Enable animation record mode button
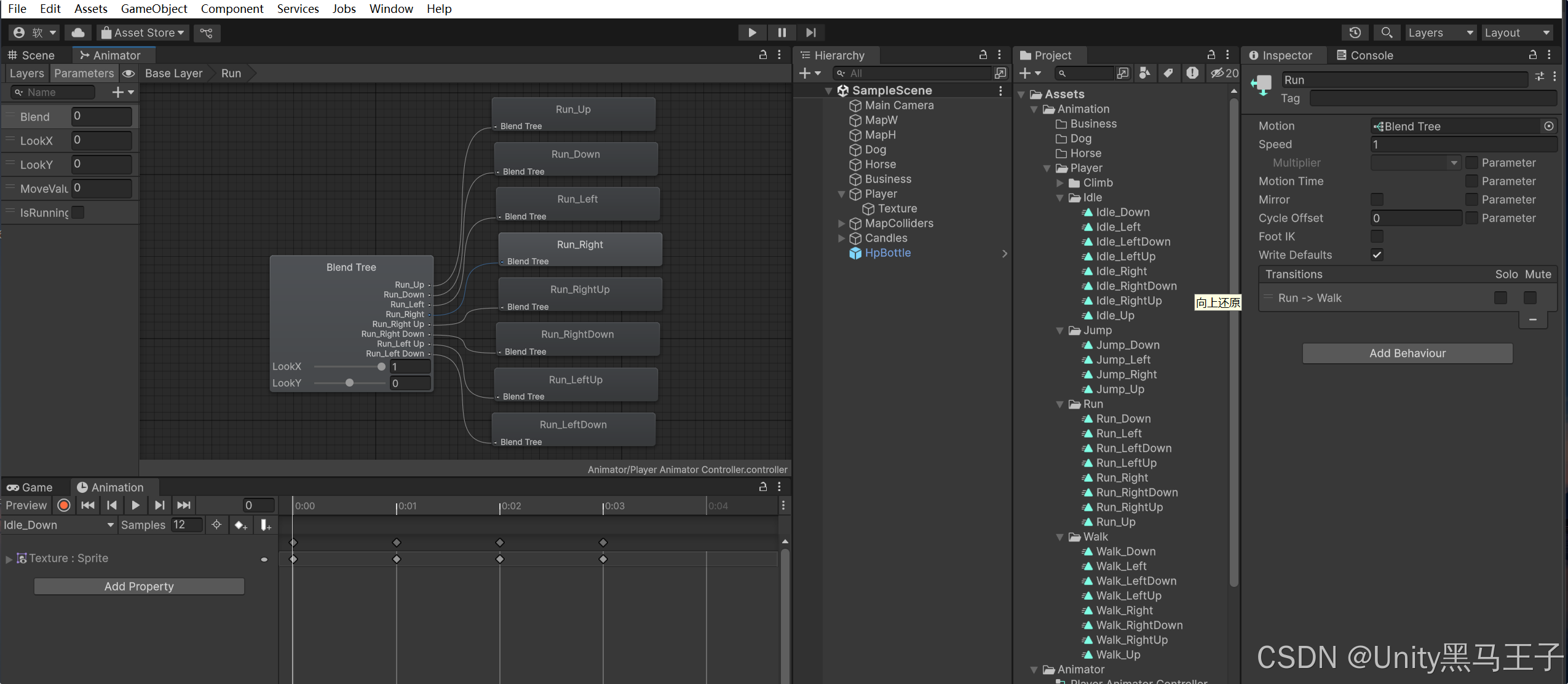Image resolution: width=1568 pixels, height=684 pixels. [64, 505]
